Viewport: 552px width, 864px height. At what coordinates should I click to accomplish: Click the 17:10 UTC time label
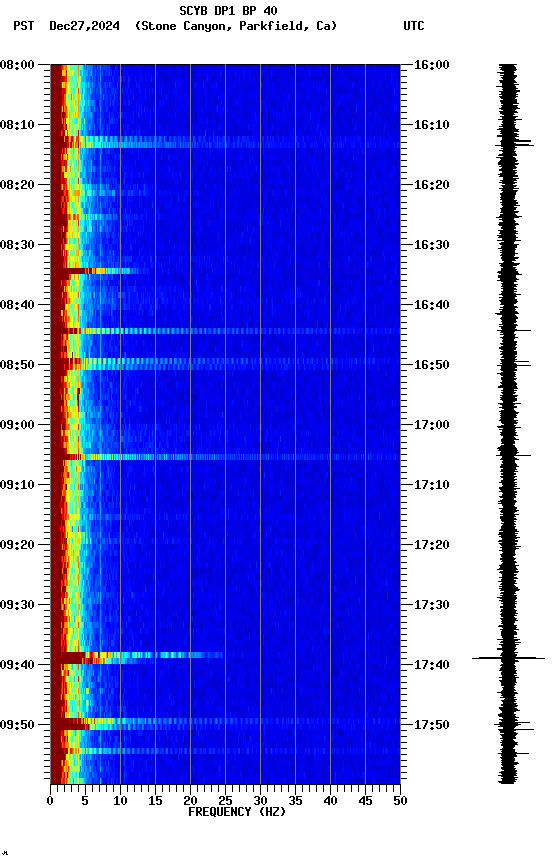click(432, 485)
